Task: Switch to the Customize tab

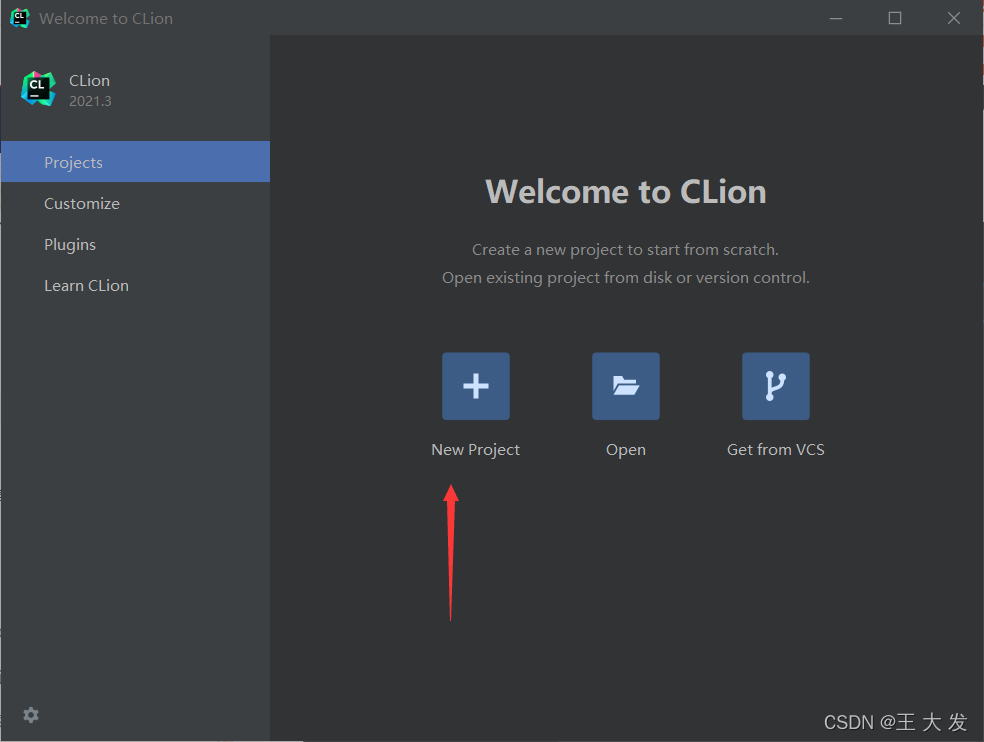Action: pos(136,203)
